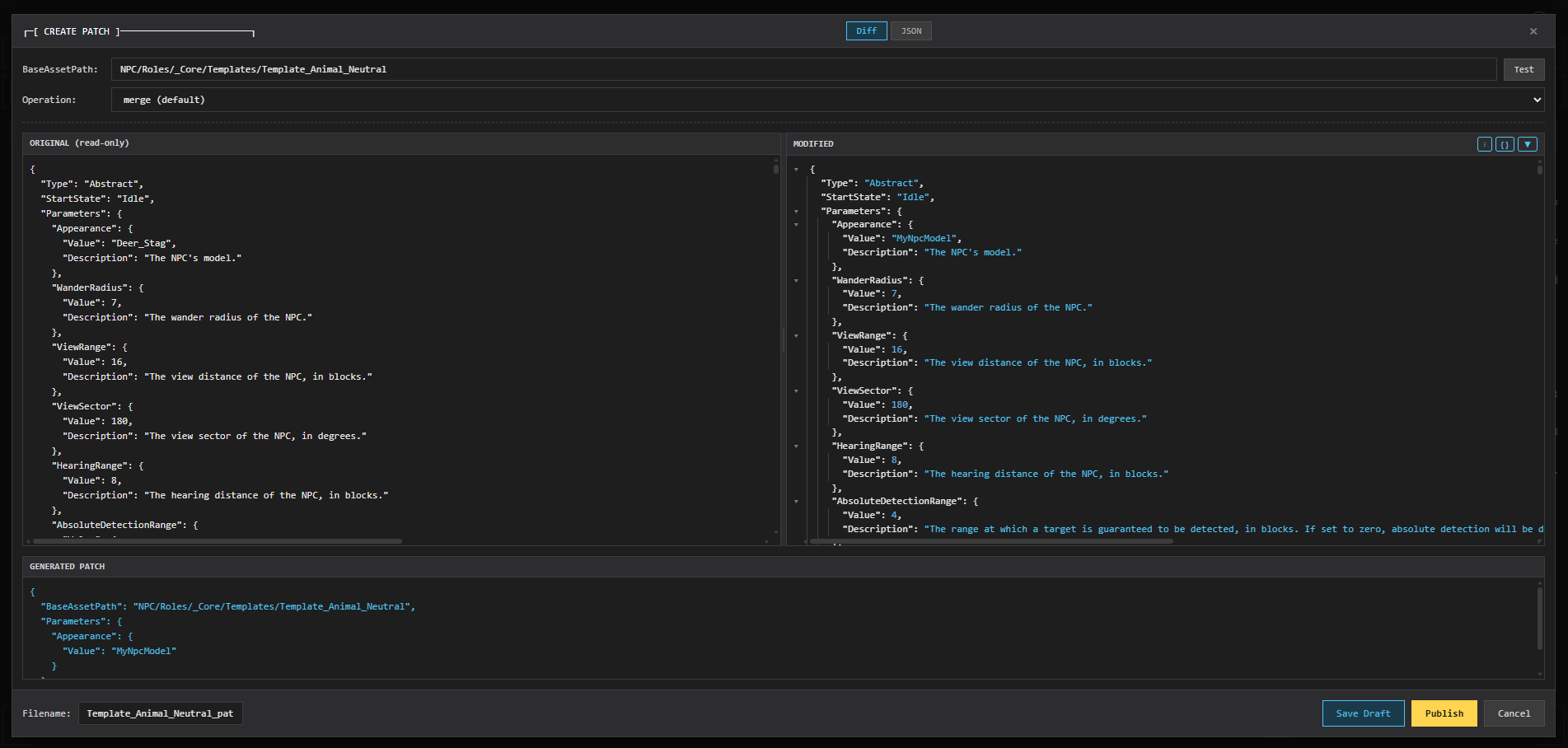Image resolution: width=1568 pixels, height=748 pixels.
Task: Select the Diff tab
Action: coord(866,31)
